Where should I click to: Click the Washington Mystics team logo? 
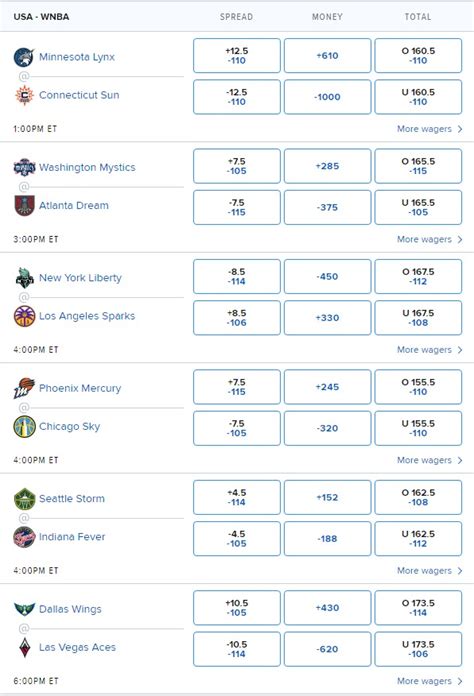(24, 167)
